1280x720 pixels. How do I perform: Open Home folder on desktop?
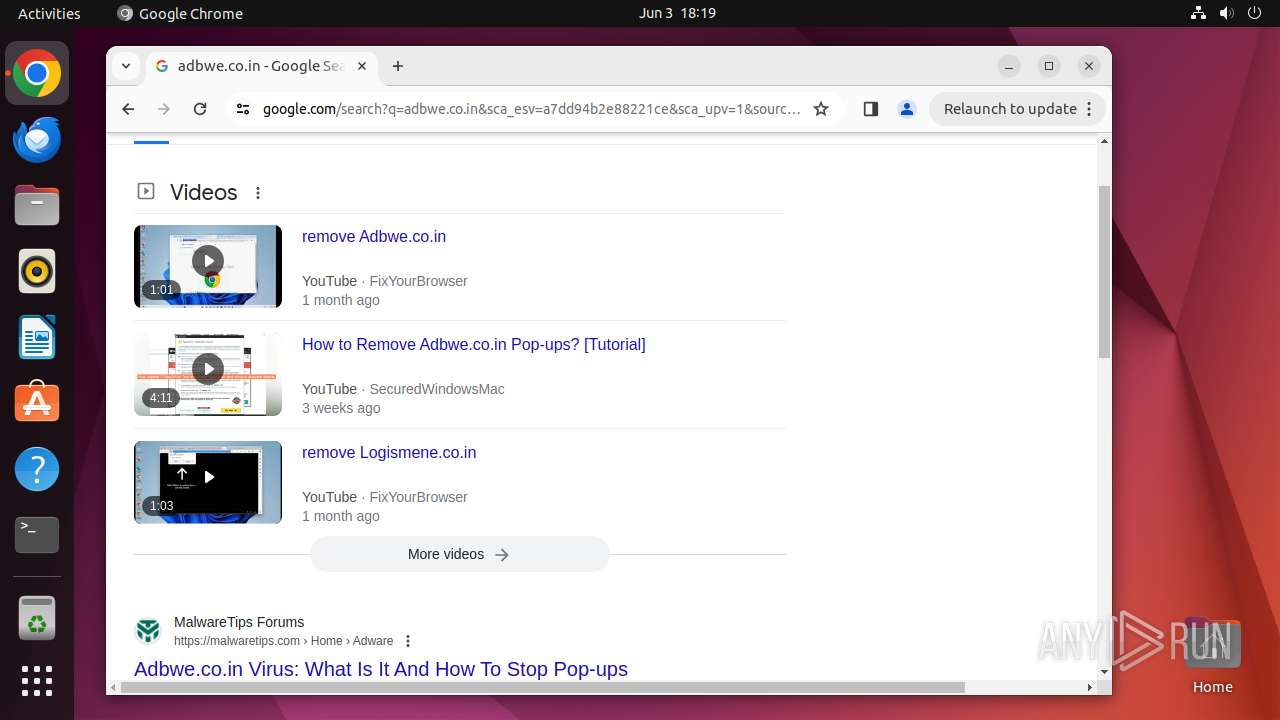[x=1212, y=657]
